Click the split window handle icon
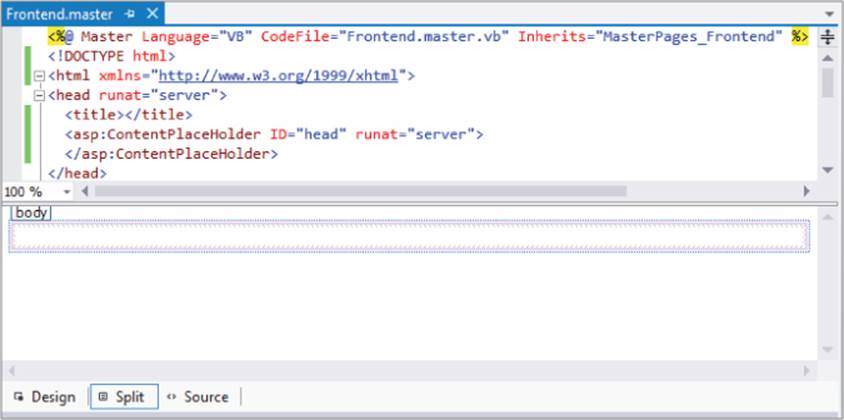 coord(827,37)
